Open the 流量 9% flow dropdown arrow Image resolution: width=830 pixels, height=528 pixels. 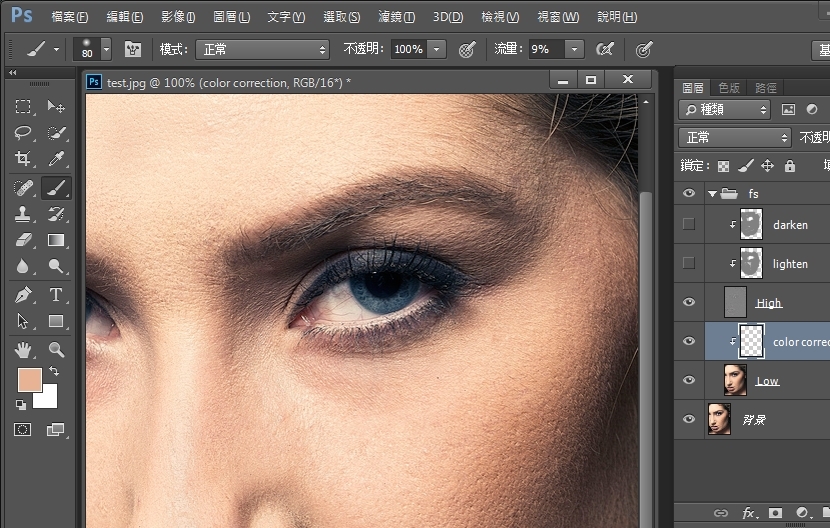[574, 49]
